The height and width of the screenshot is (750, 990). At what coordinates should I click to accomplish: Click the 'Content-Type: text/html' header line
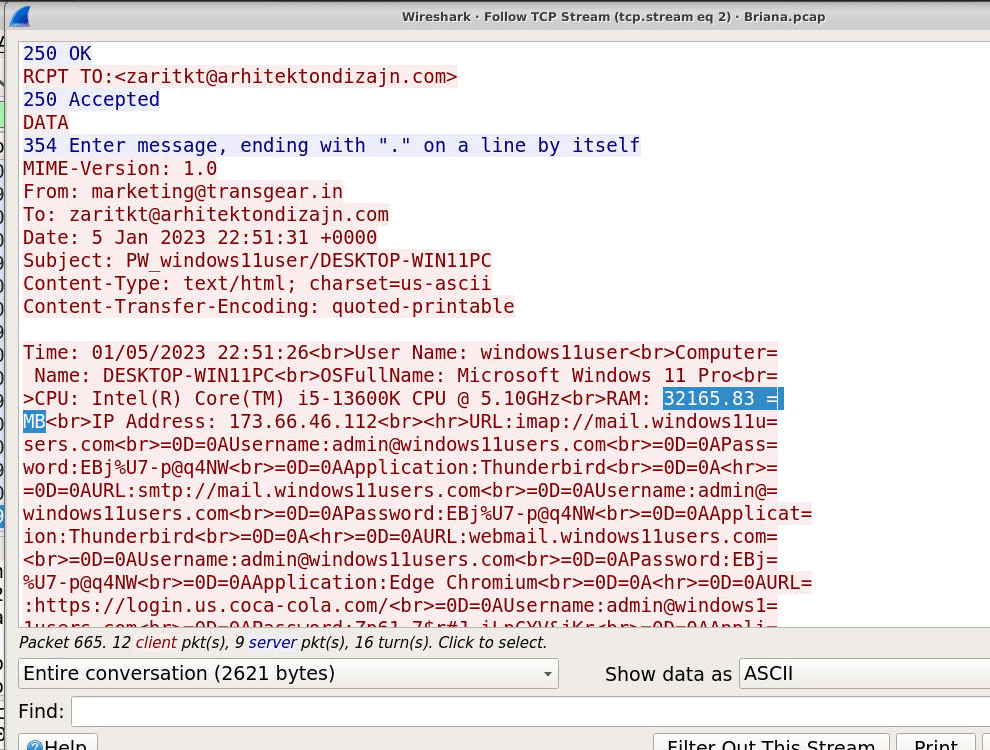[x=257, y=283]
